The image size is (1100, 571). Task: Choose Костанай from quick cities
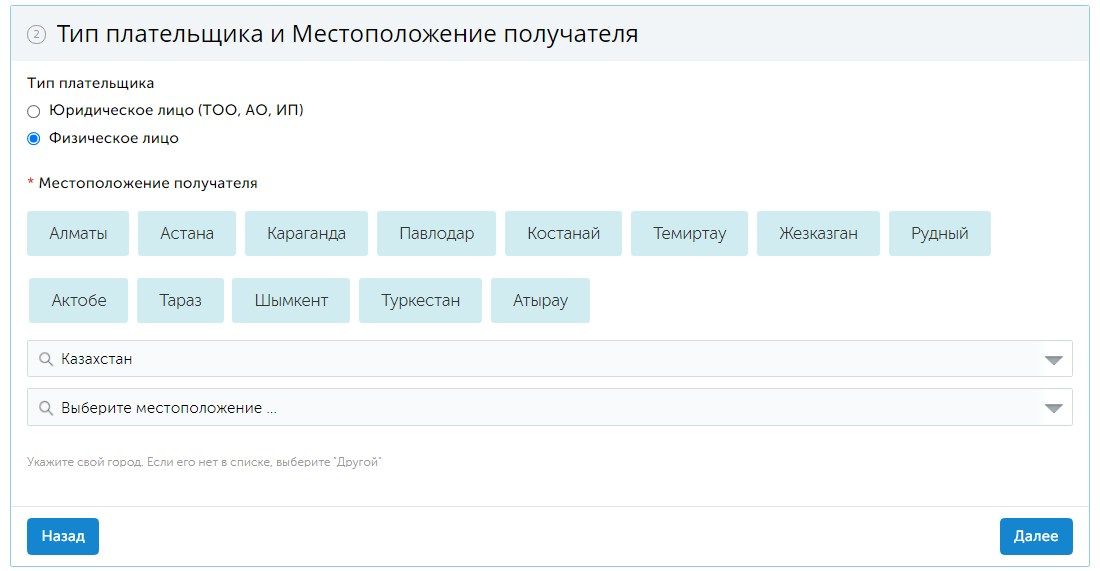pos(563,233)
